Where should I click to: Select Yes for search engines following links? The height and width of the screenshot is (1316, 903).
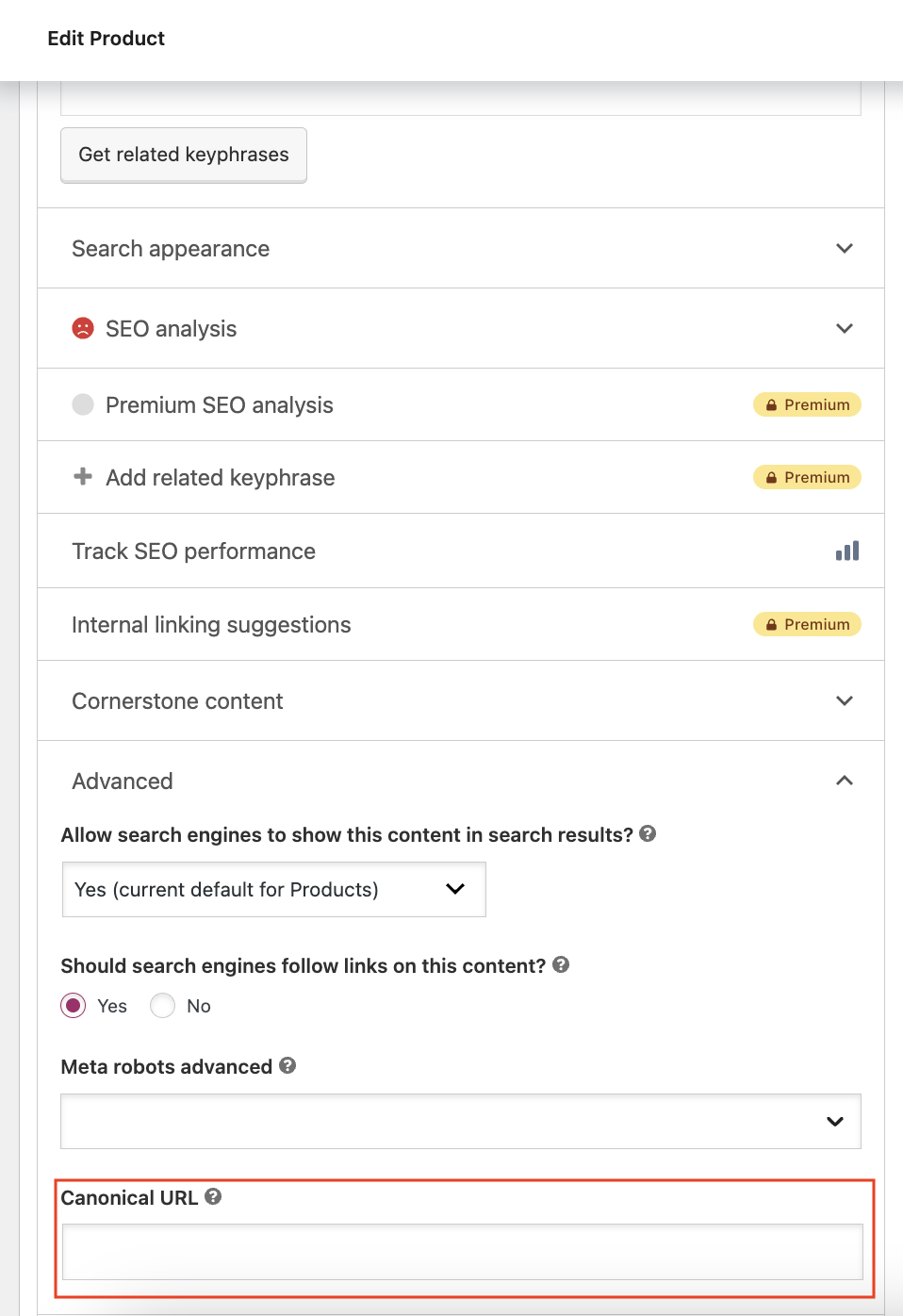[x=74, y=1006]
